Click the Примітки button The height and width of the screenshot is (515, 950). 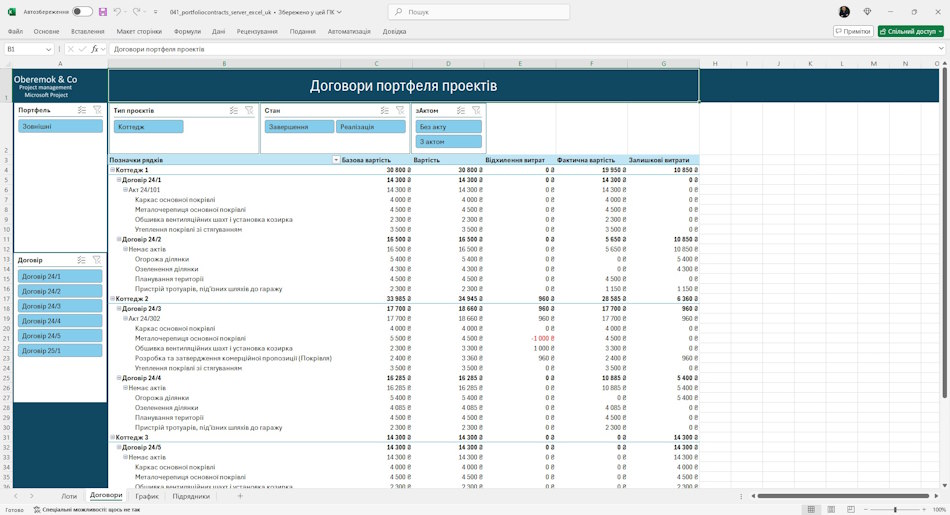coord(853,32)
